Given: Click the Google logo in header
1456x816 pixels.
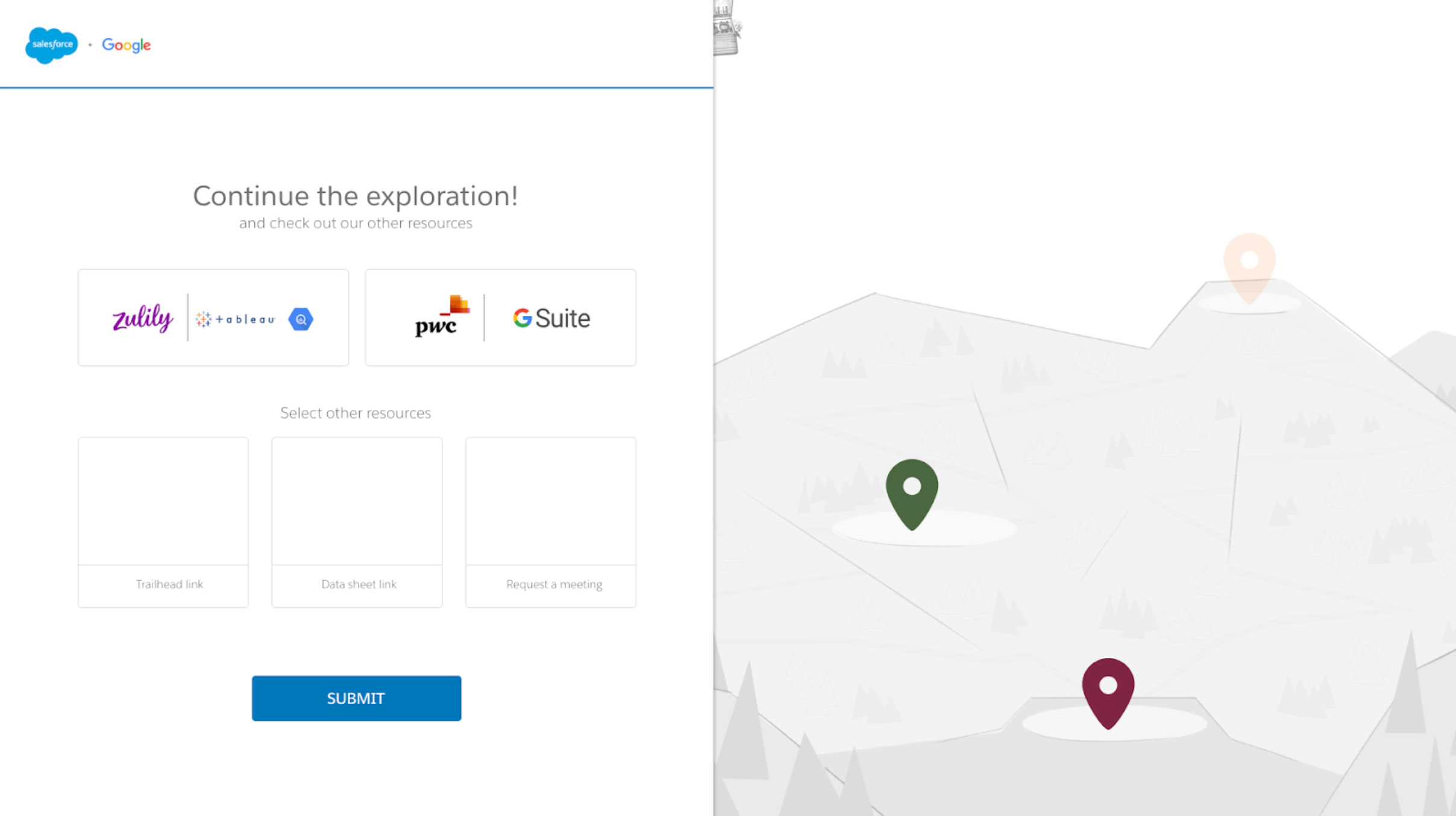Looking at the screenshot, I should pyautogui.click(x=127, y=45).
